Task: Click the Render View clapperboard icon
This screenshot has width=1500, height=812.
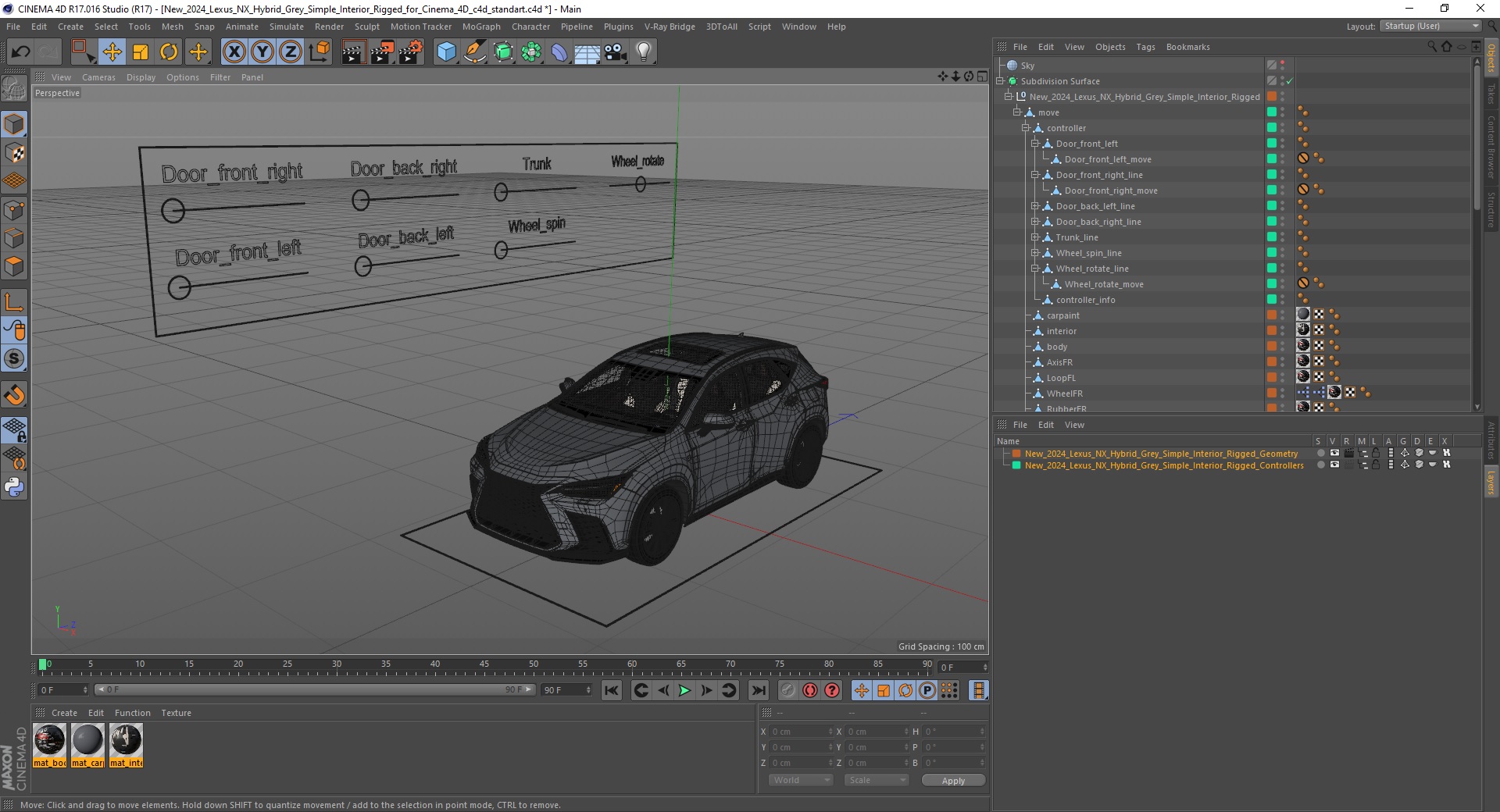Action: tap(353, 52)
